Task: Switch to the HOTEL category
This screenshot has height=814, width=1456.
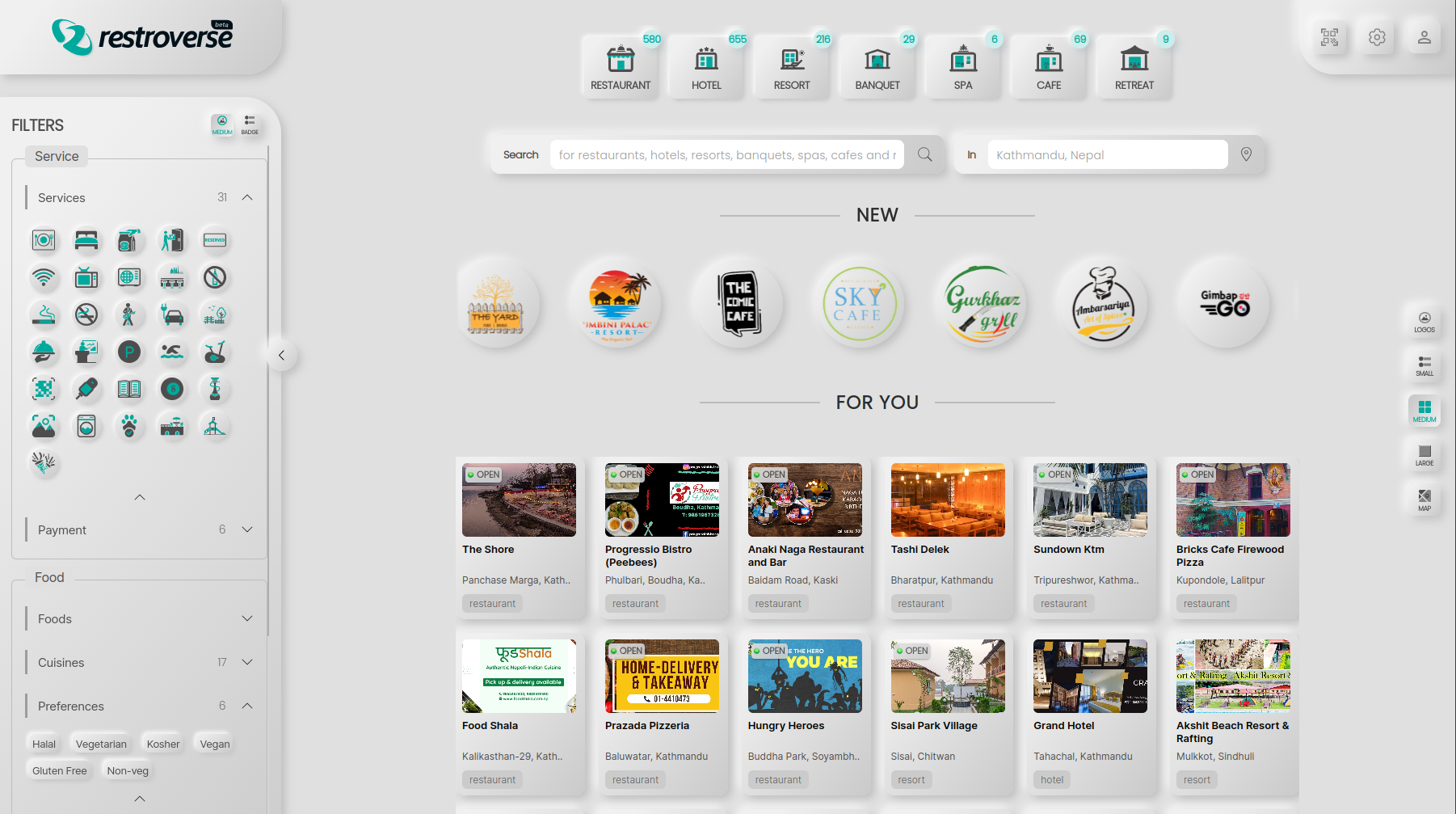Action: click(706, 66)
